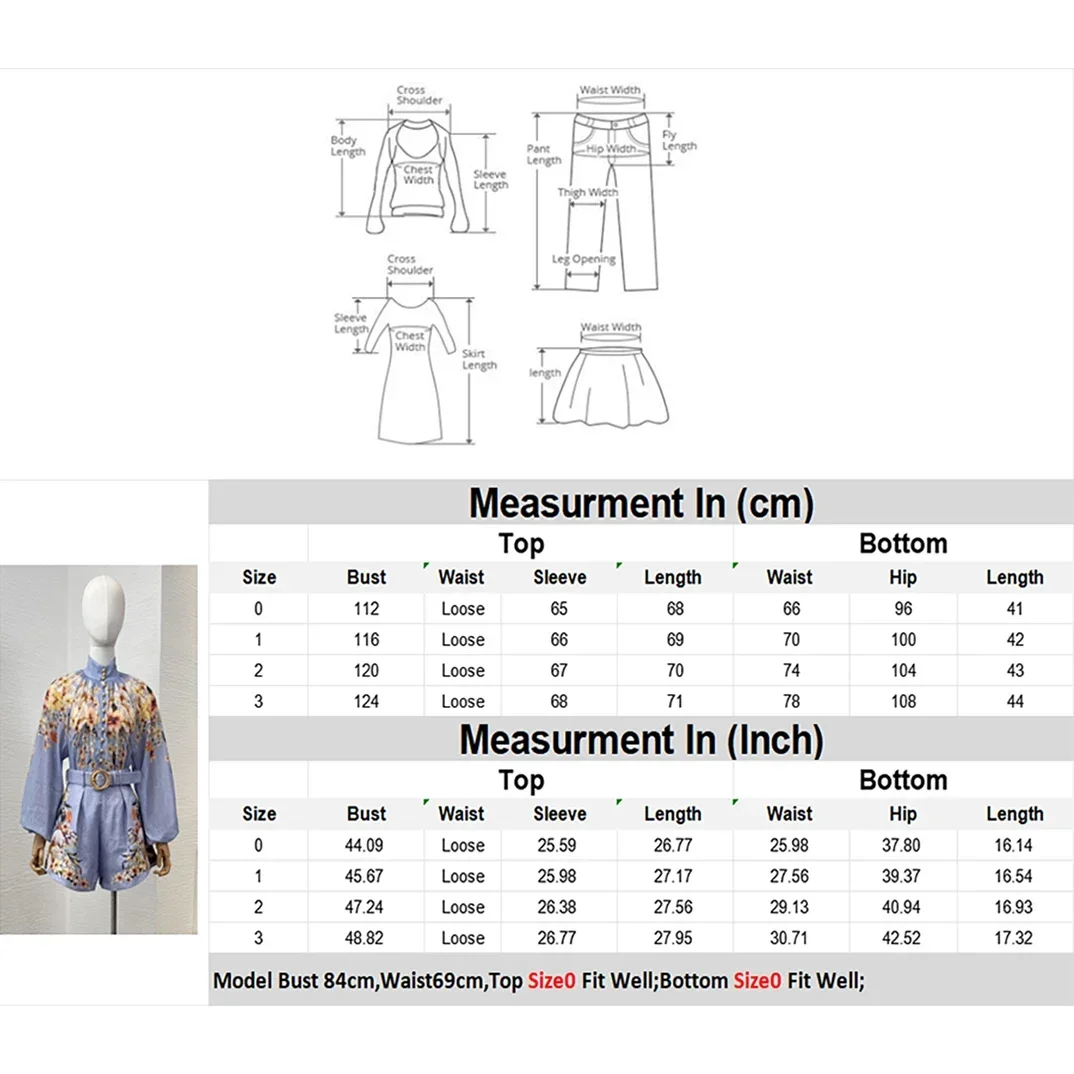Select hip value 42.52

[x=901, y=937]
